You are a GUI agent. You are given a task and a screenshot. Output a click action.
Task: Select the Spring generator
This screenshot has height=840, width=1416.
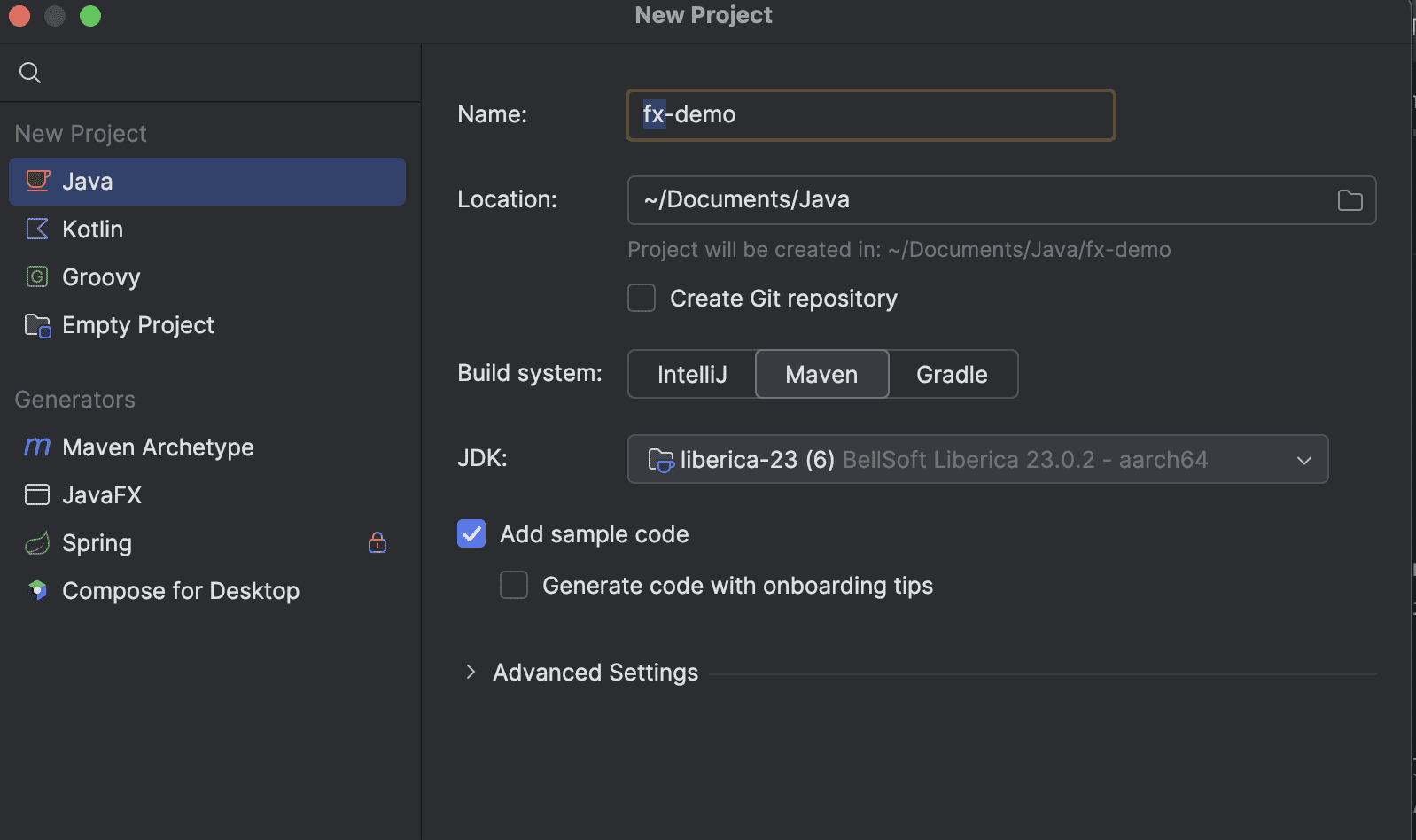click(207, 543)
